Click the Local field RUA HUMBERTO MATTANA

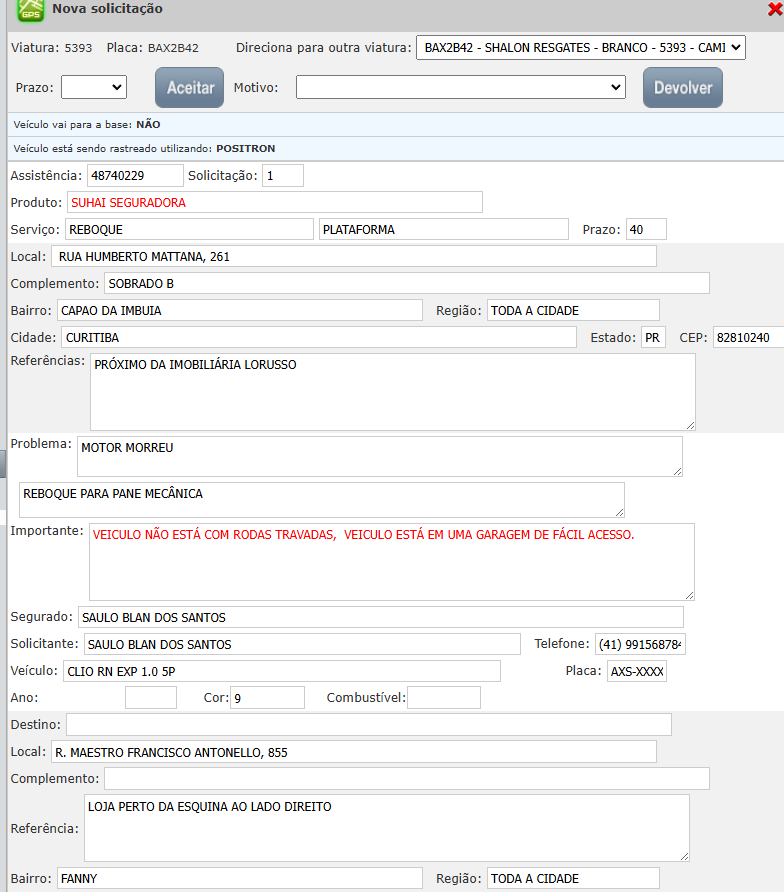354,257
